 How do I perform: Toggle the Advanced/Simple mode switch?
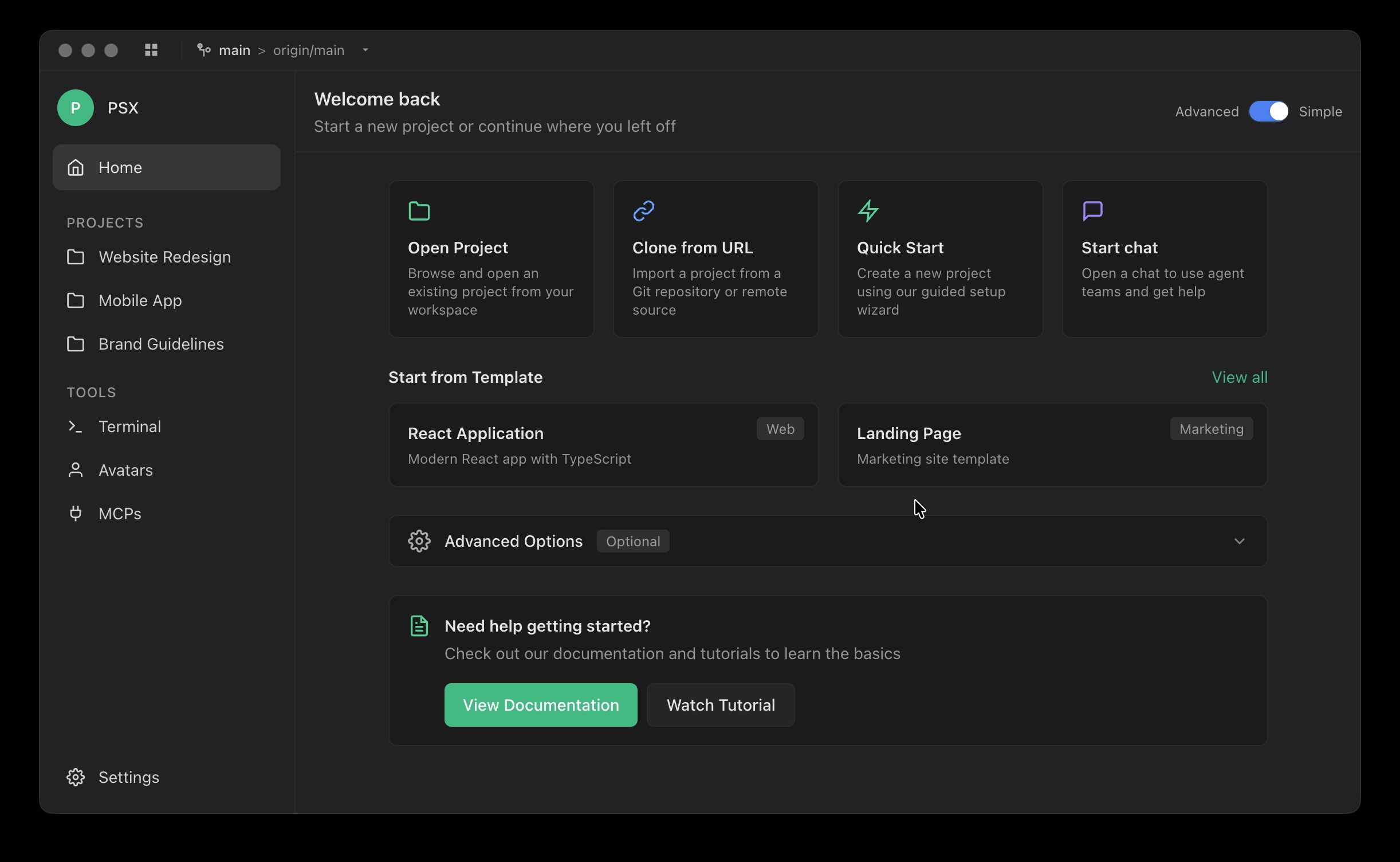1268,111
